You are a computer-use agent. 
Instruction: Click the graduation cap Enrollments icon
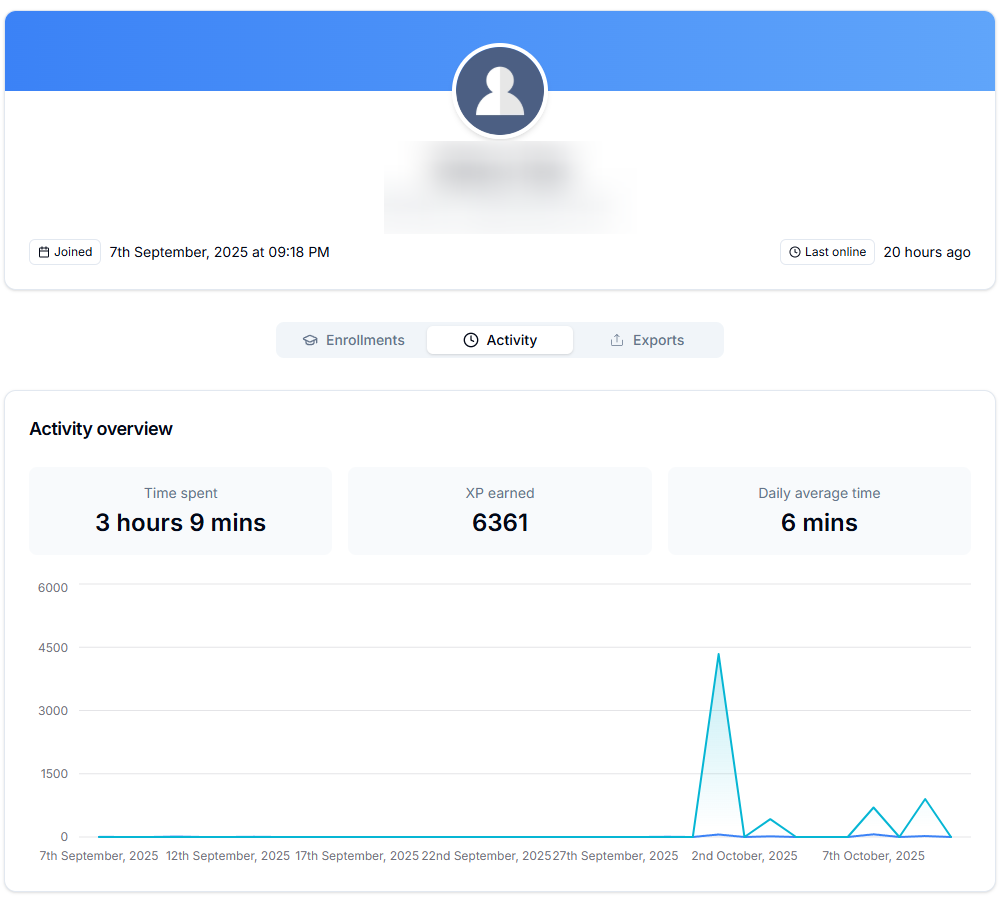(x=310, y=340)
